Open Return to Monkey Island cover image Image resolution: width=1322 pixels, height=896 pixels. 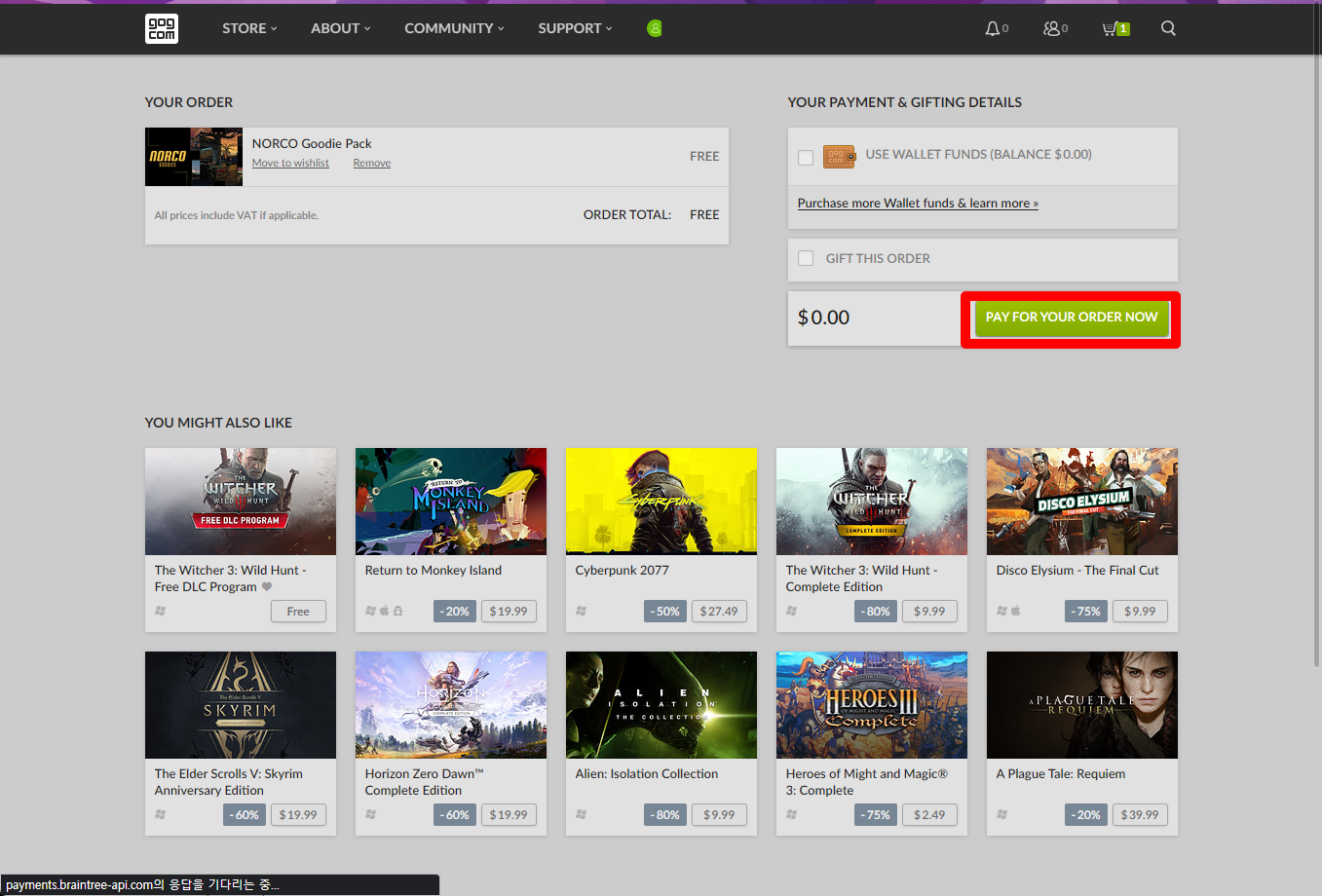[451, 502]
